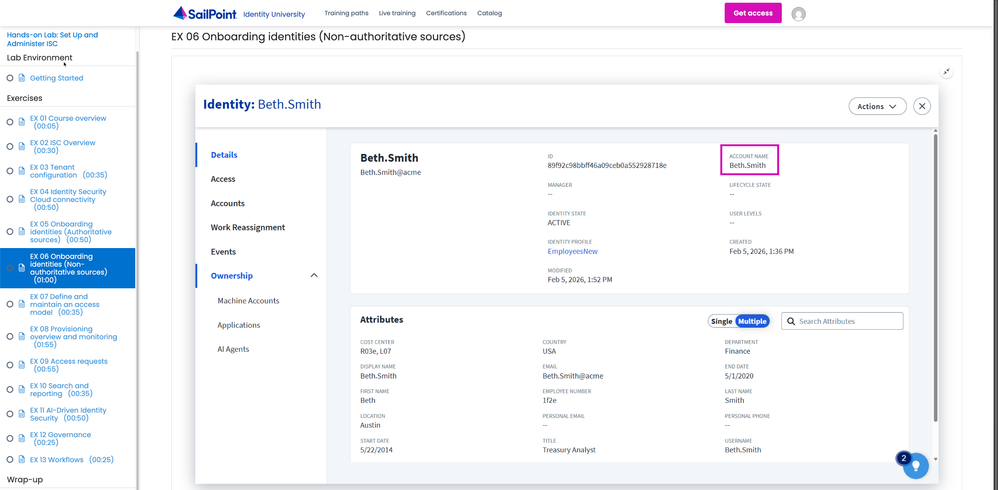This screenshot has width=998, height=490.
Task: Click the document icon beside EX 05
Action: click(x=21, y=232)
